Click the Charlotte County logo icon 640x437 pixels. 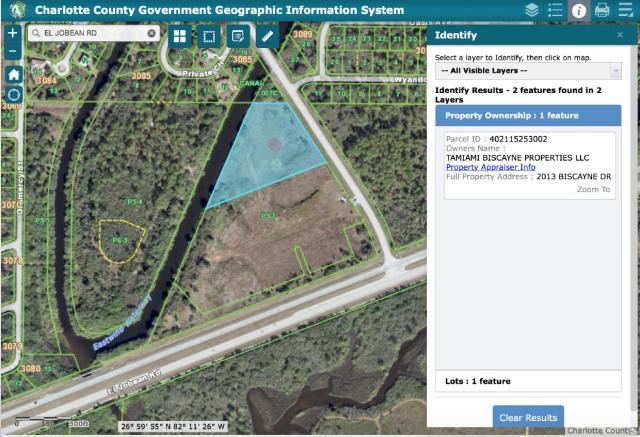coord(17,10)
